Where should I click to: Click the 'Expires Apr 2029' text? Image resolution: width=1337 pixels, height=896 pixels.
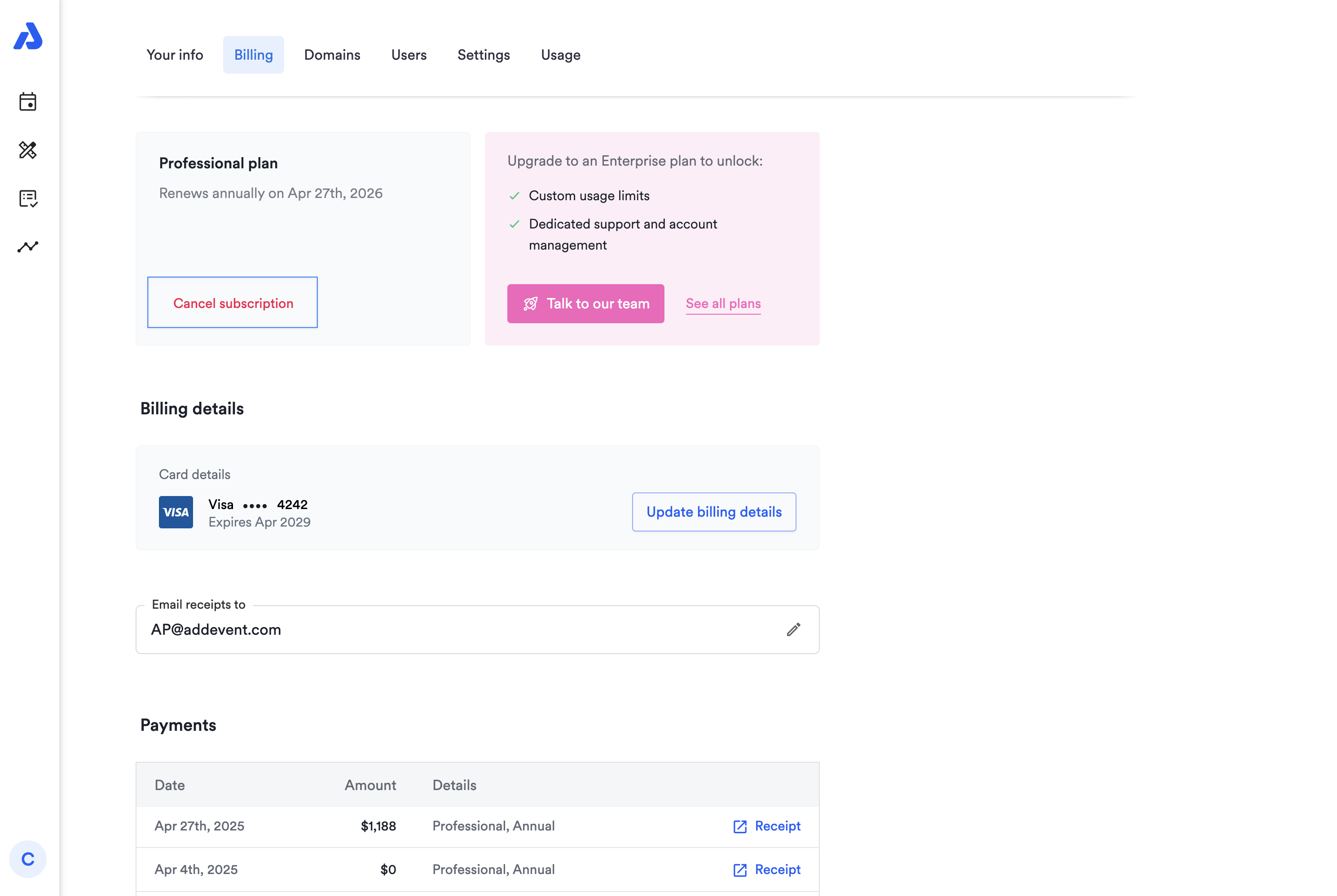pyautogui.click(x=259, y=522)
